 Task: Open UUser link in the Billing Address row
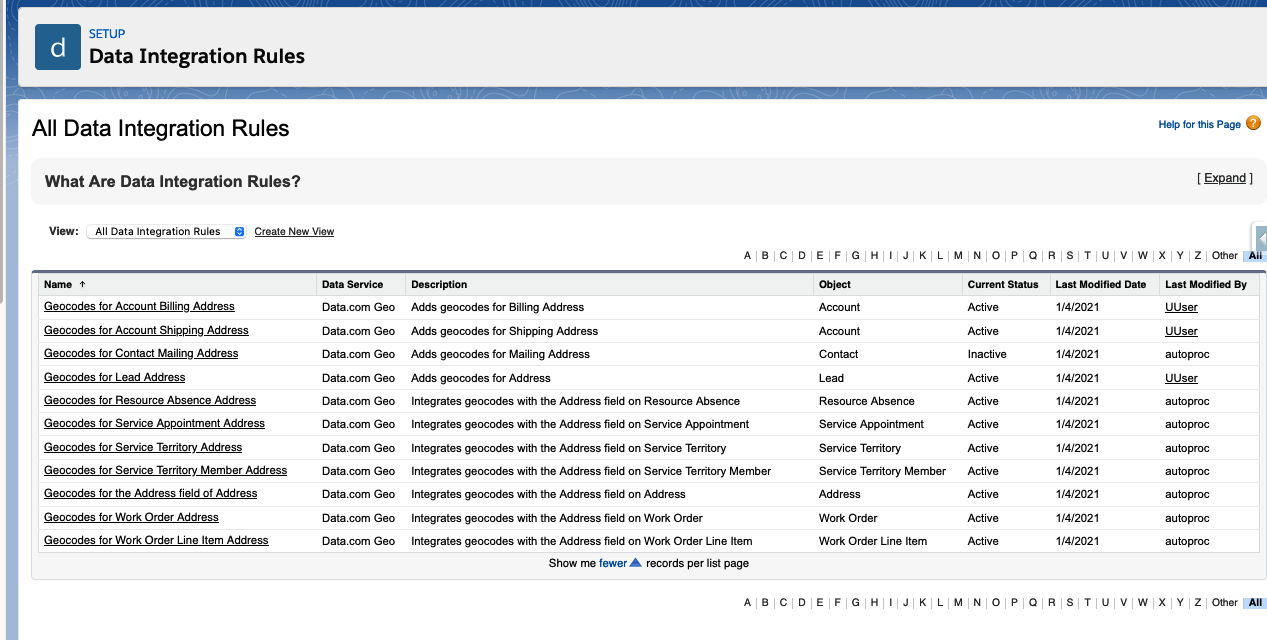pyautogui.click(x=1181, y=307)
